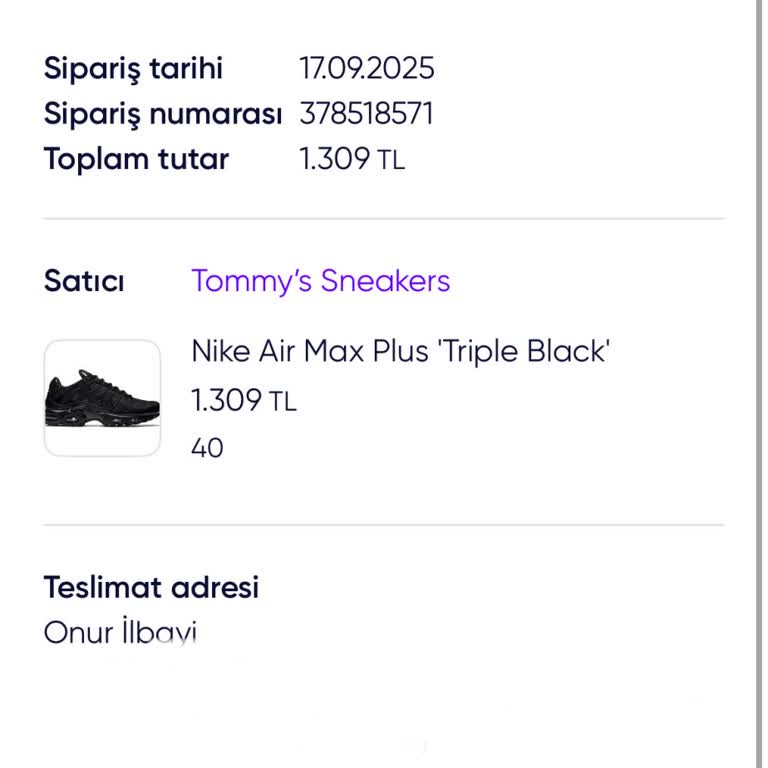
Task: Click the black Nike sneaker thumbnail
Action: pos(102,398)
